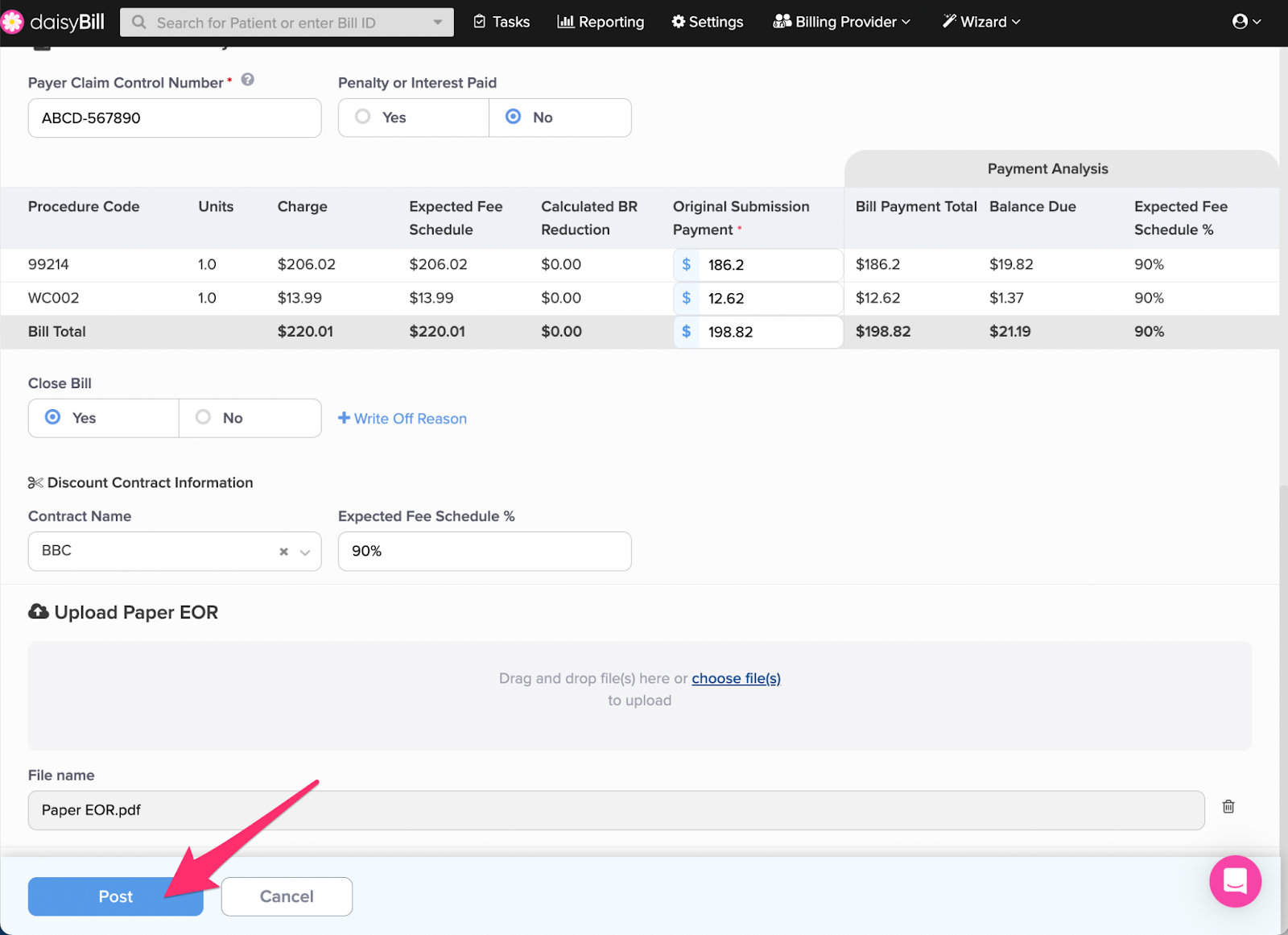Click the Original Submission Payment column header
Viewport: 1288px width, 935px height.
[741, 218]
